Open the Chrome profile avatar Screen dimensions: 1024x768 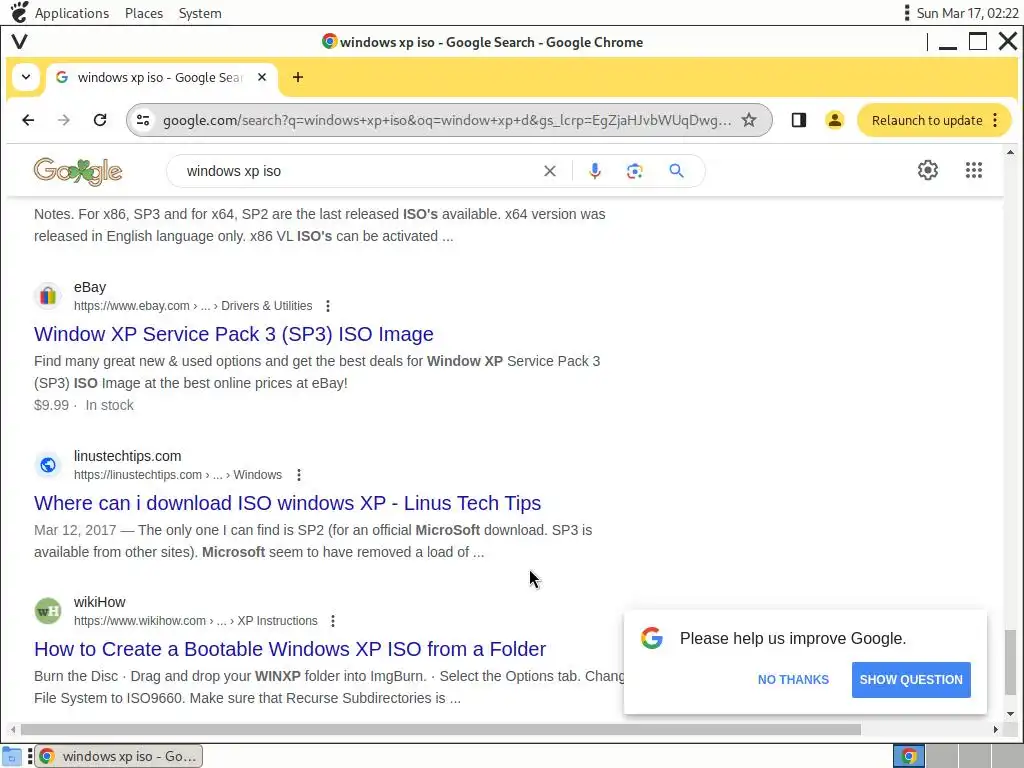pos(835,120)
